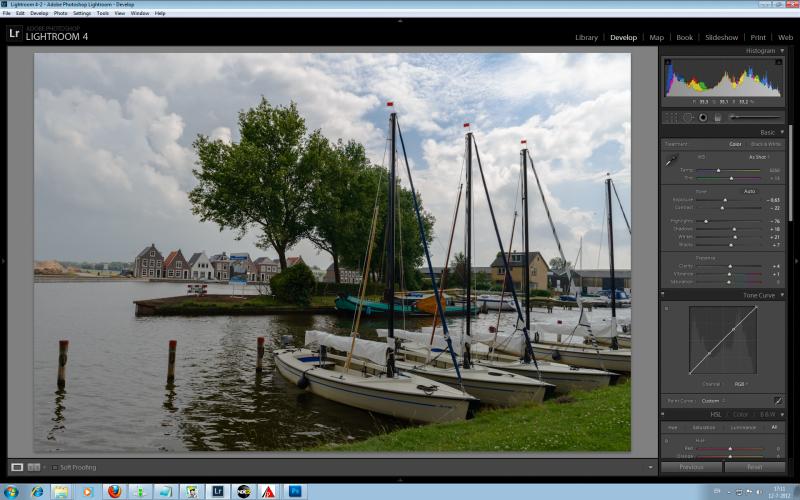Screen dimensions: 800x500
Task: Toggle the HSL panel on/off switch
Action: pyautogui.click(x=663, y=415)
